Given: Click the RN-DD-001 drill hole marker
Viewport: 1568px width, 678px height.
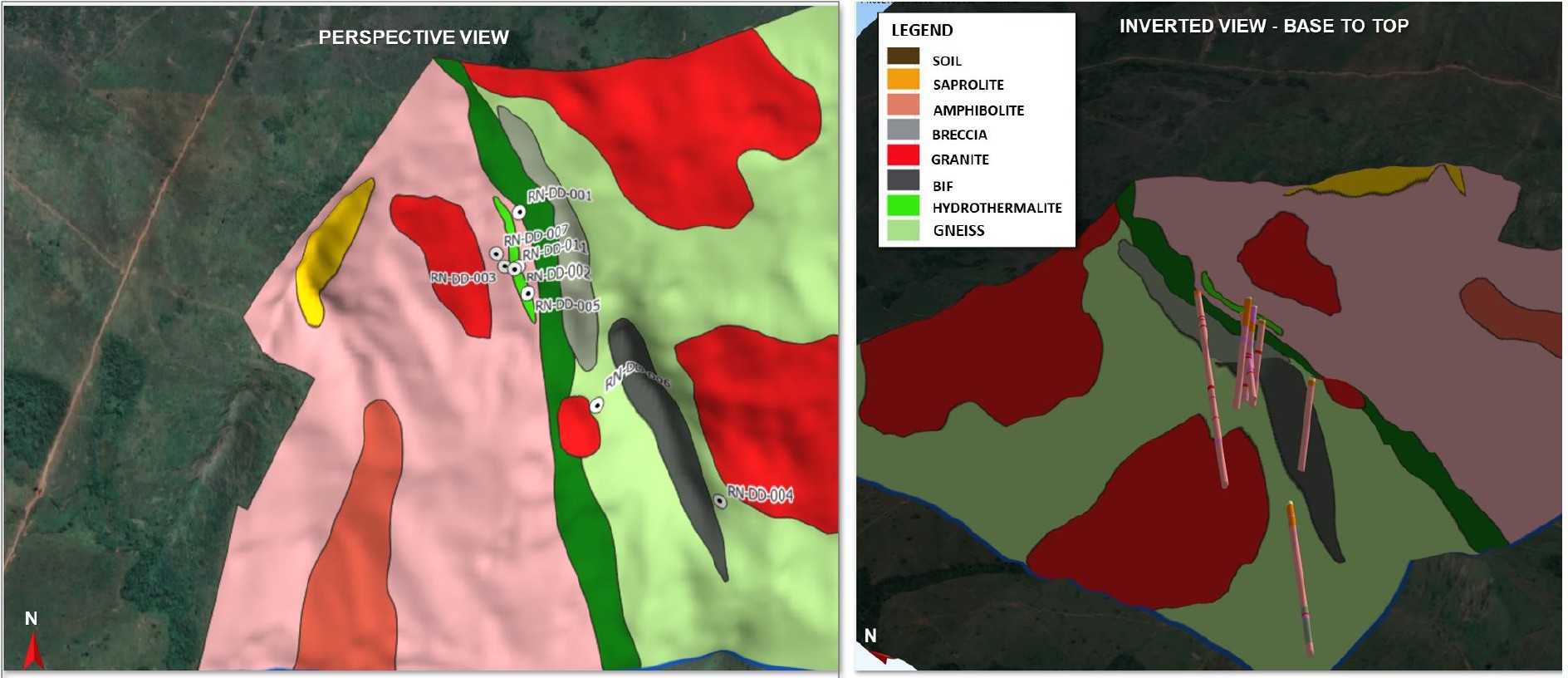Looking at the screenshot, I should pyautogui.click(x=519, y=212).
